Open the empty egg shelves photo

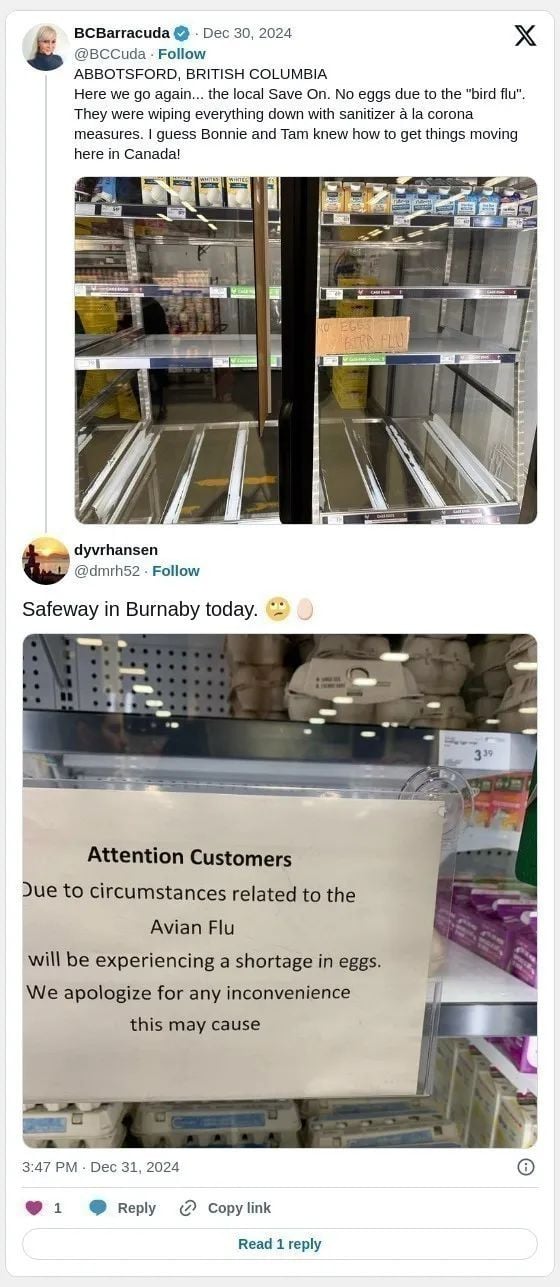[x=306, y=350]
